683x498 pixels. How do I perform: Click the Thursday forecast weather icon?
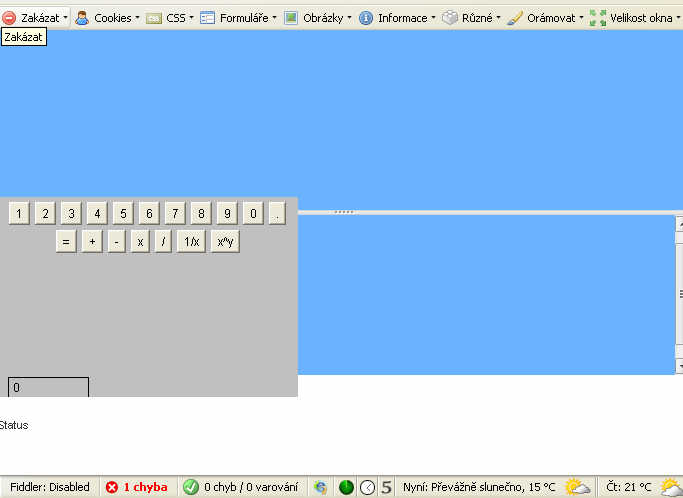pyautogui.click(x=671, y=487)
